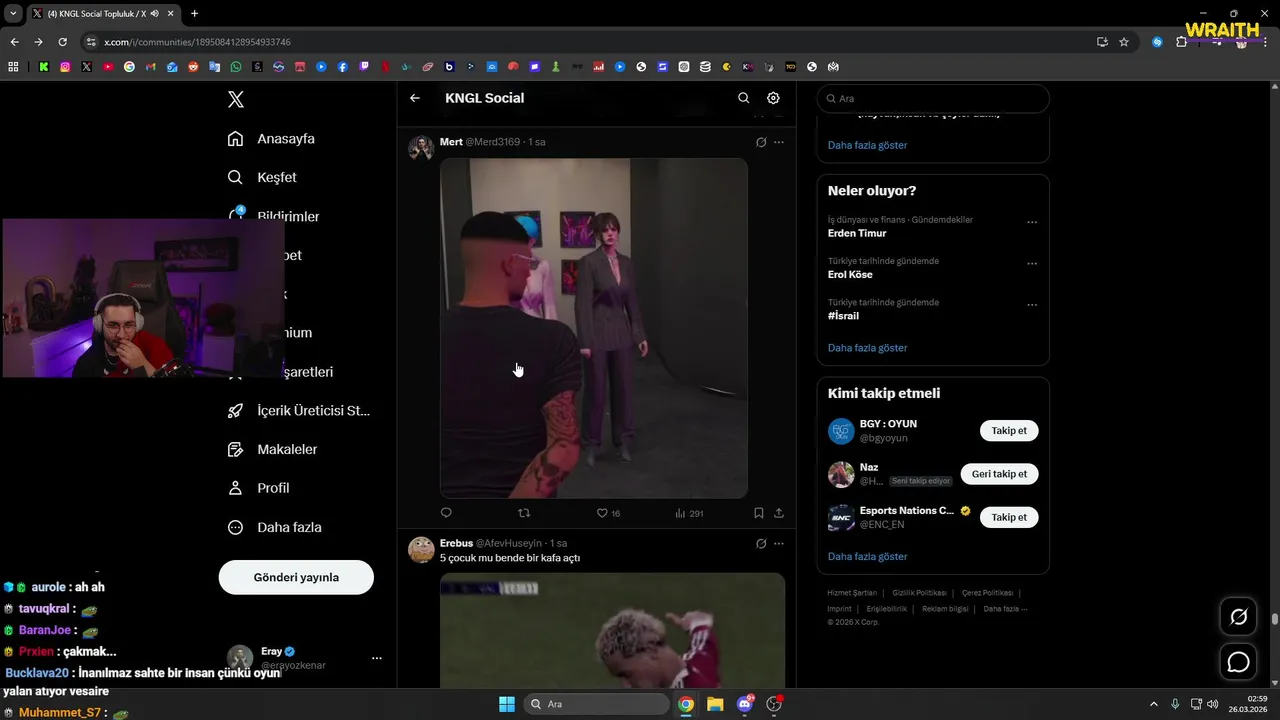This screenshot has width=1280, height=720.
Task: Click the page vertical scrollbar thumb
Action: click(x=1274, y=619)
